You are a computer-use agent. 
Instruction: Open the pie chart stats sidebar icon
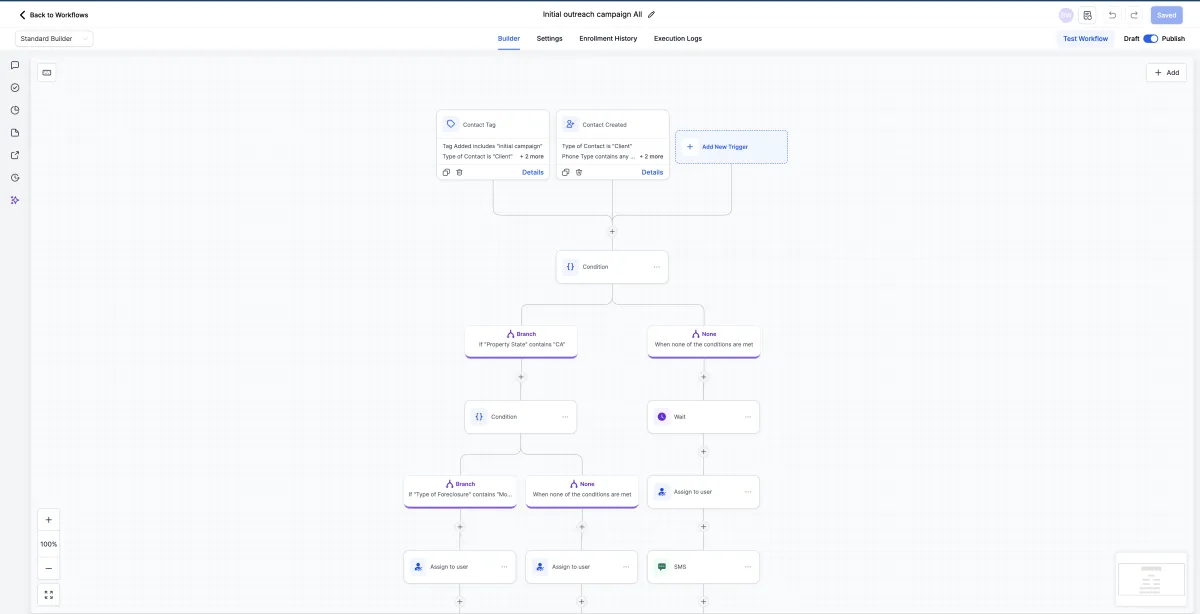point(15,110)
